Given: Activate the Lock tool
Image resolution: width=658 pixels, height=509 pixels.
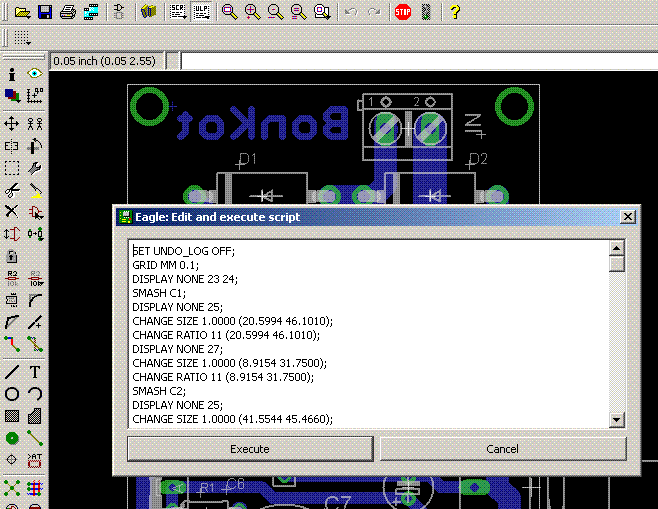Looking at the screenshot, I should [12, 256].
